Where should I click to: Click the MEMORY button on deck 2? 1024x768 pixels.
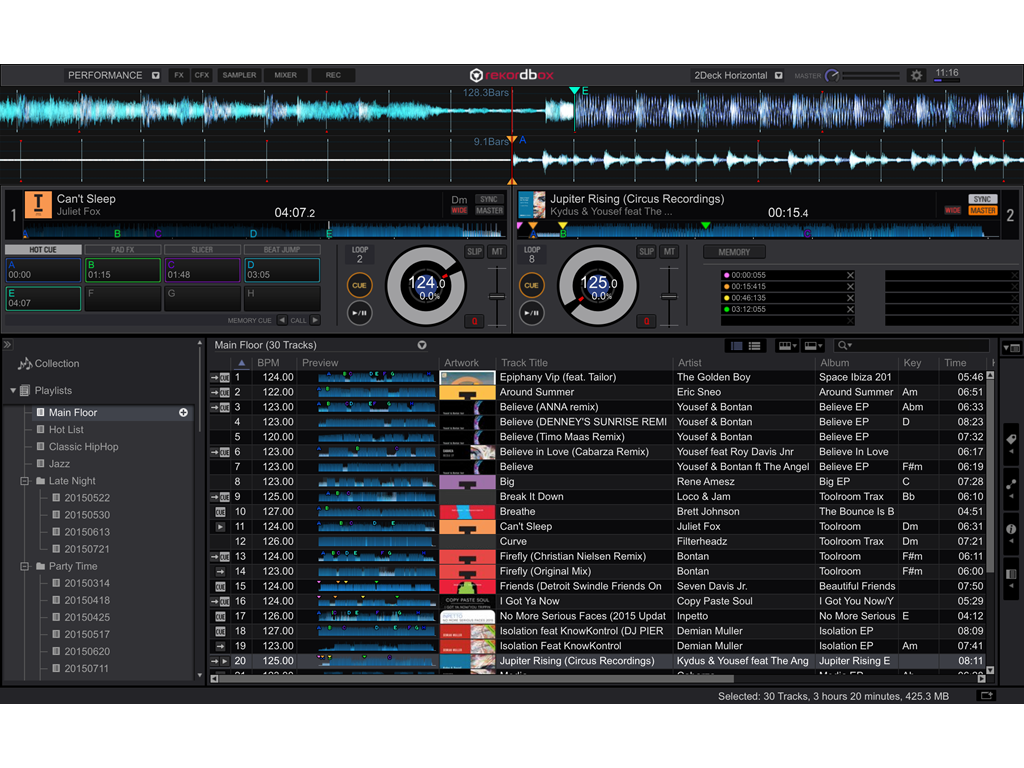click(734, 252)
